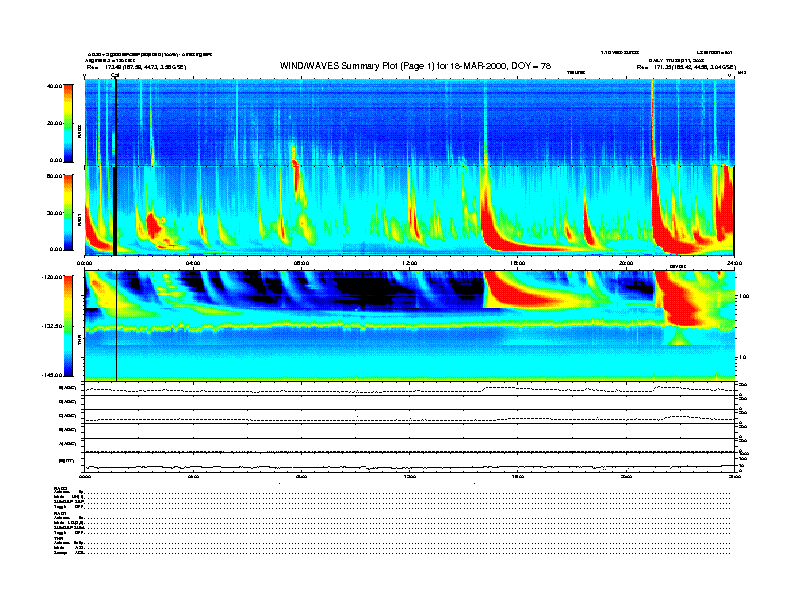Click the 0.00 label on RAD2 scale

56,160
